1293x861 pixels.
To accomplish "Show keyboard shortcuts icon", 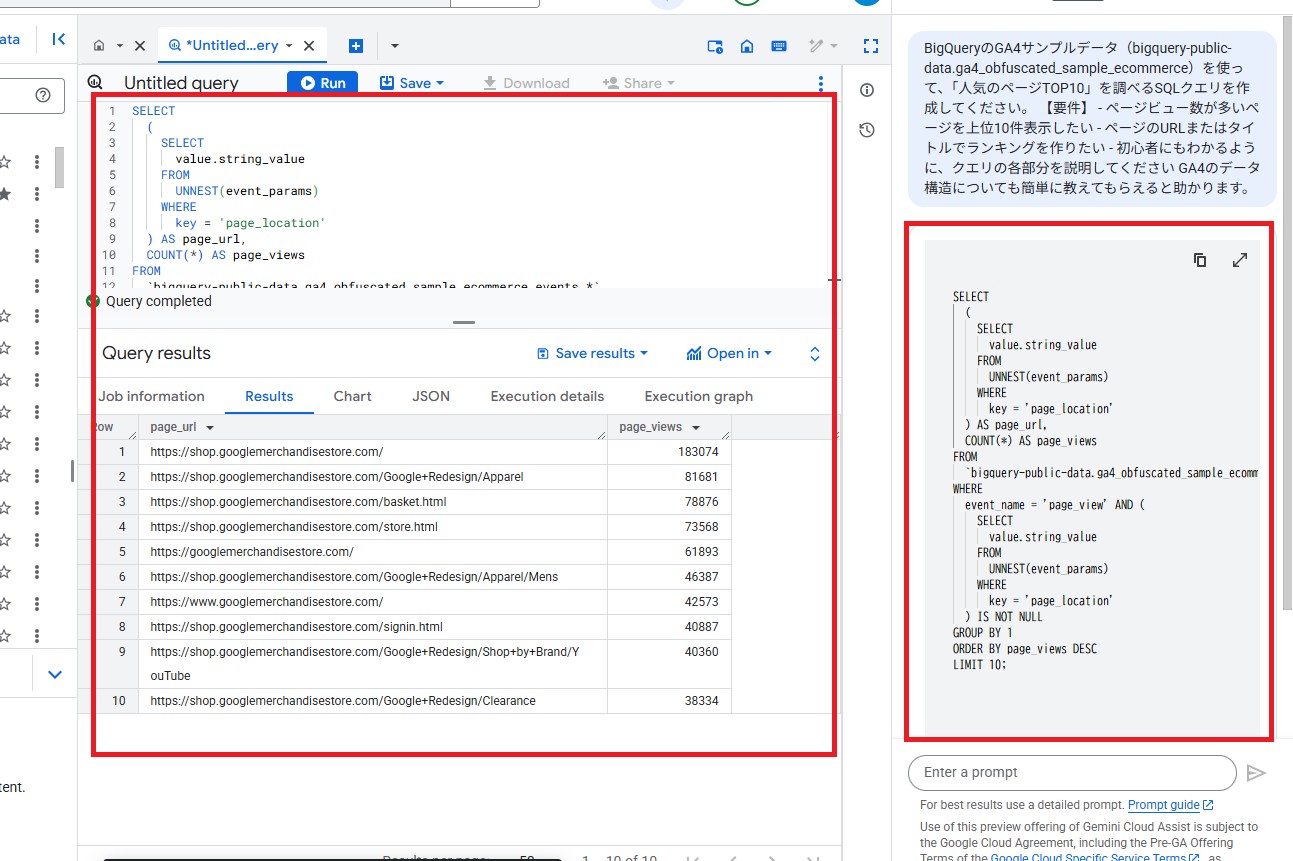I will click(778, 46).
